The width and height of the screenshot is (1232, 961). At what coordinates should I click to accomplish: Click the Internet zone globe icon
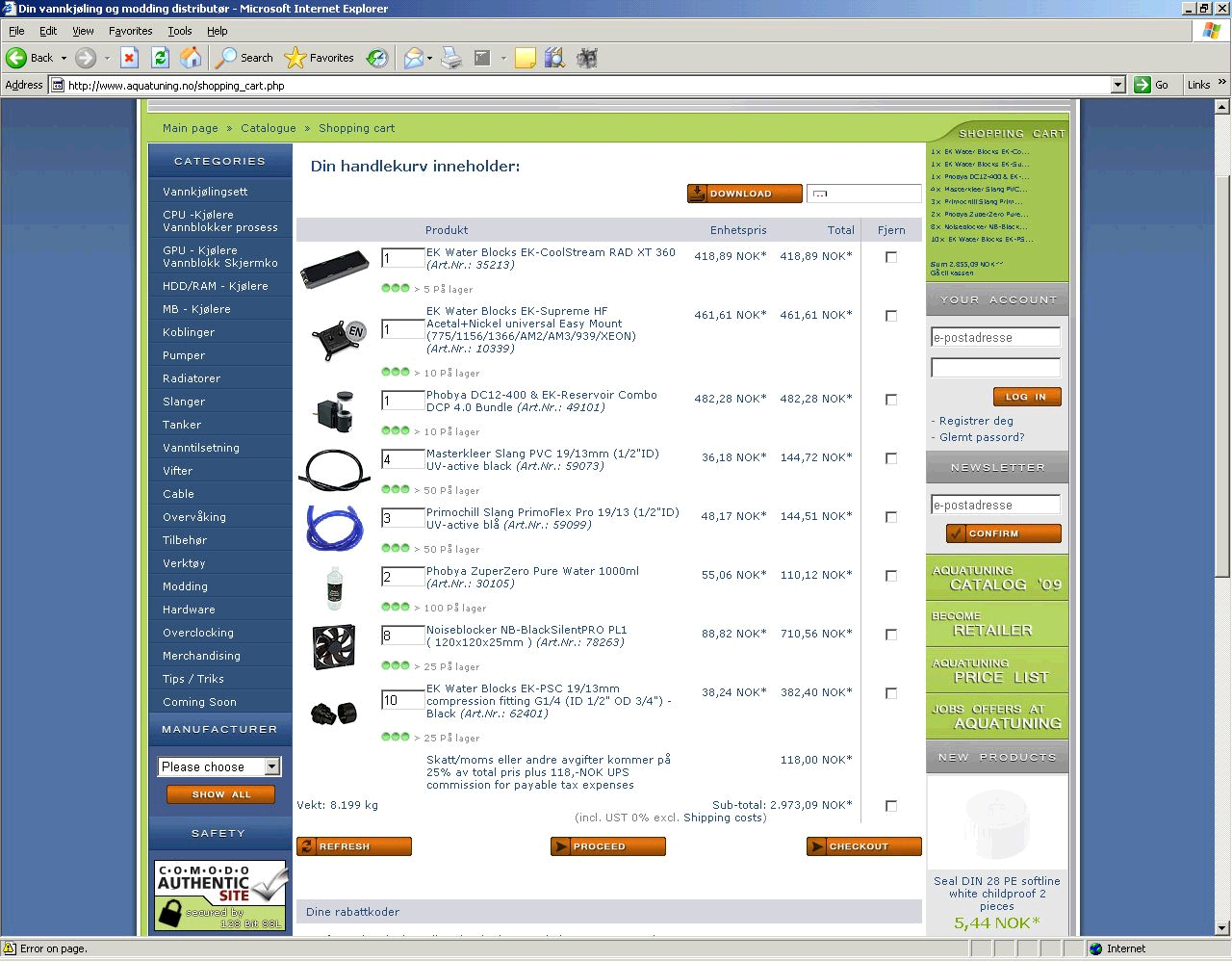click(1095, 948)
